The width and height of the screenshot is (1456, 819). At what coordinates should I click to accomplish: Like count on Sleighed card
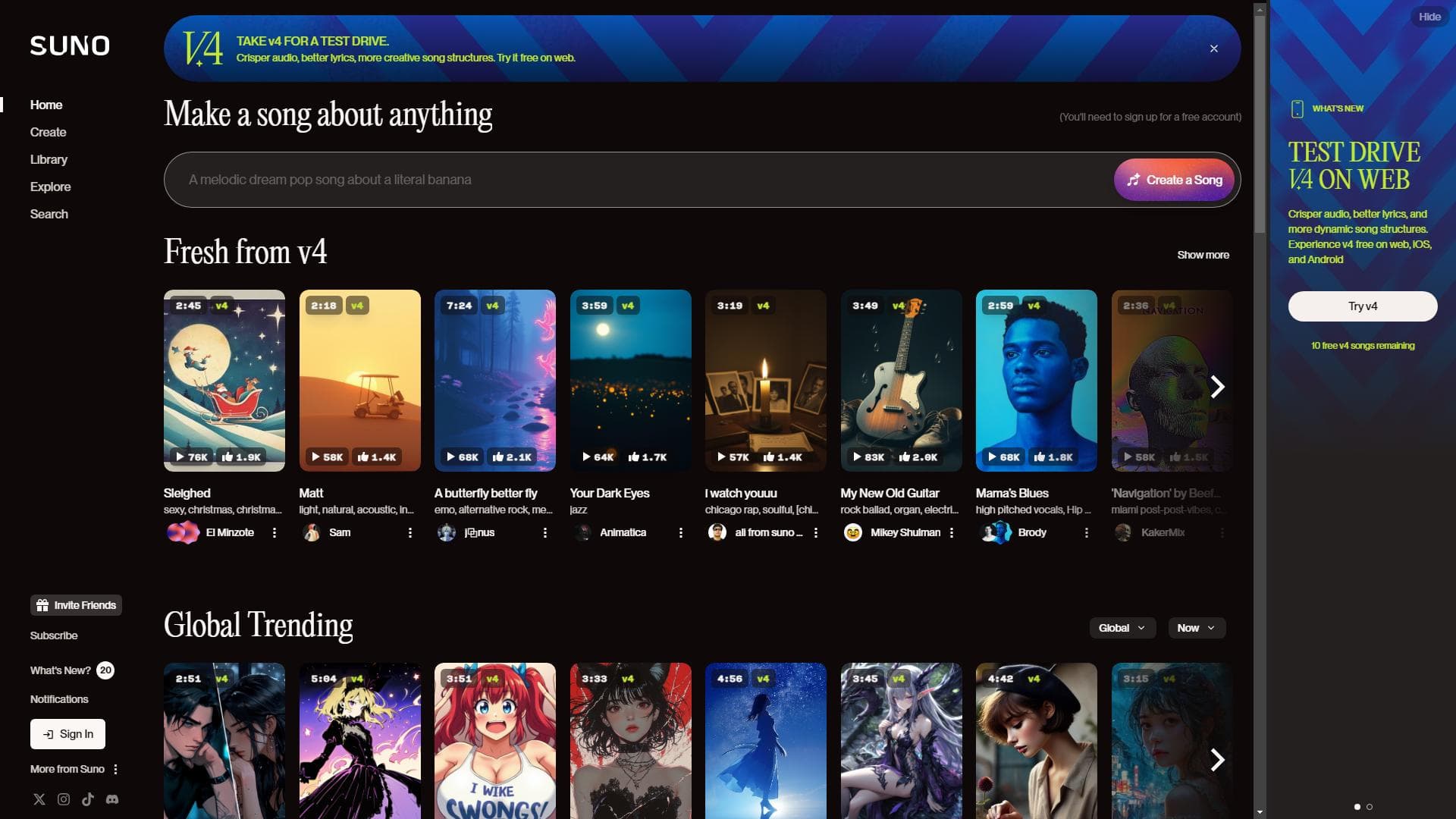tap(241, 457)
